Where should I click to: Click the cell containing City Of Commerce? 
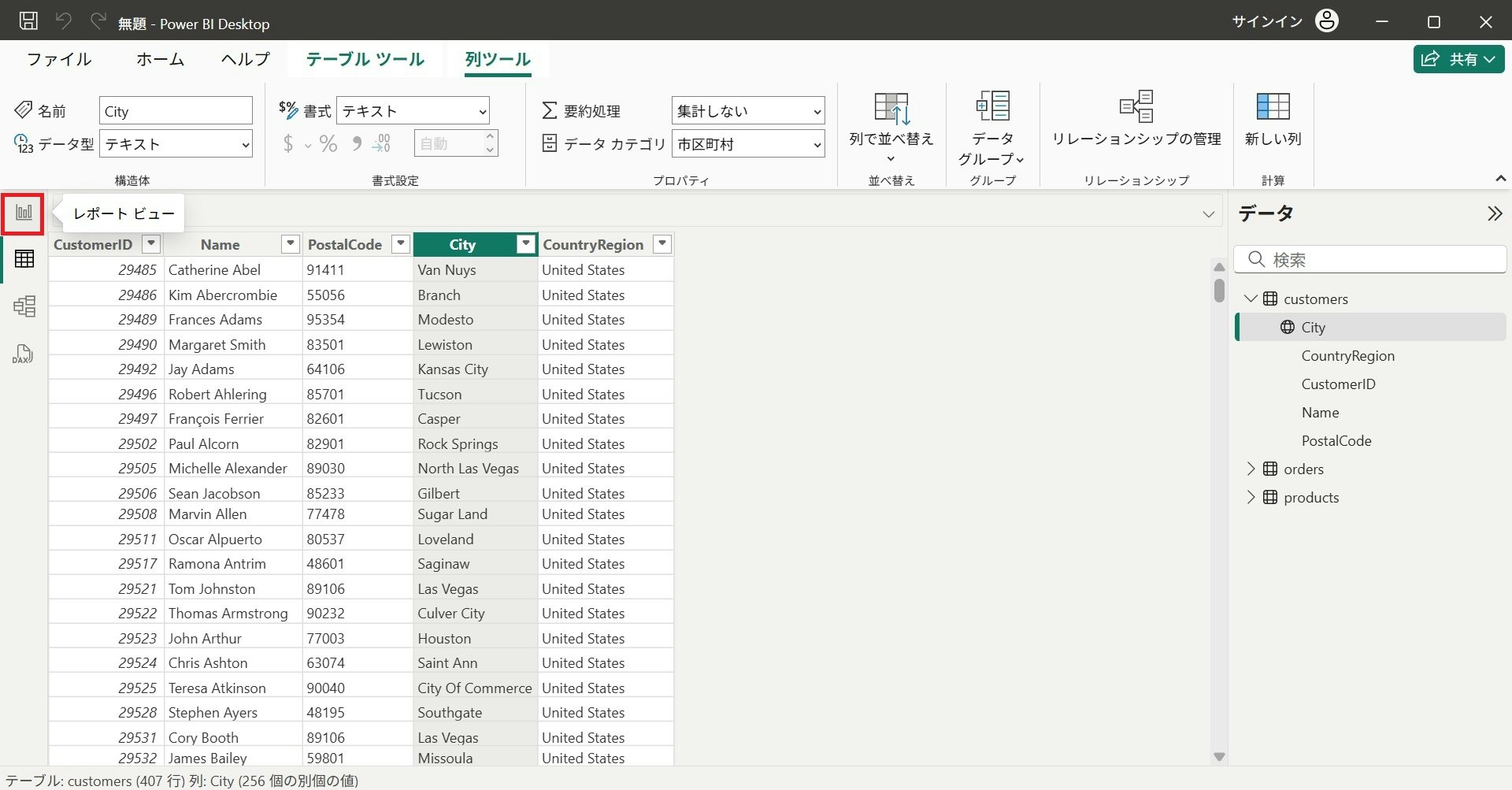click(476, 688)
